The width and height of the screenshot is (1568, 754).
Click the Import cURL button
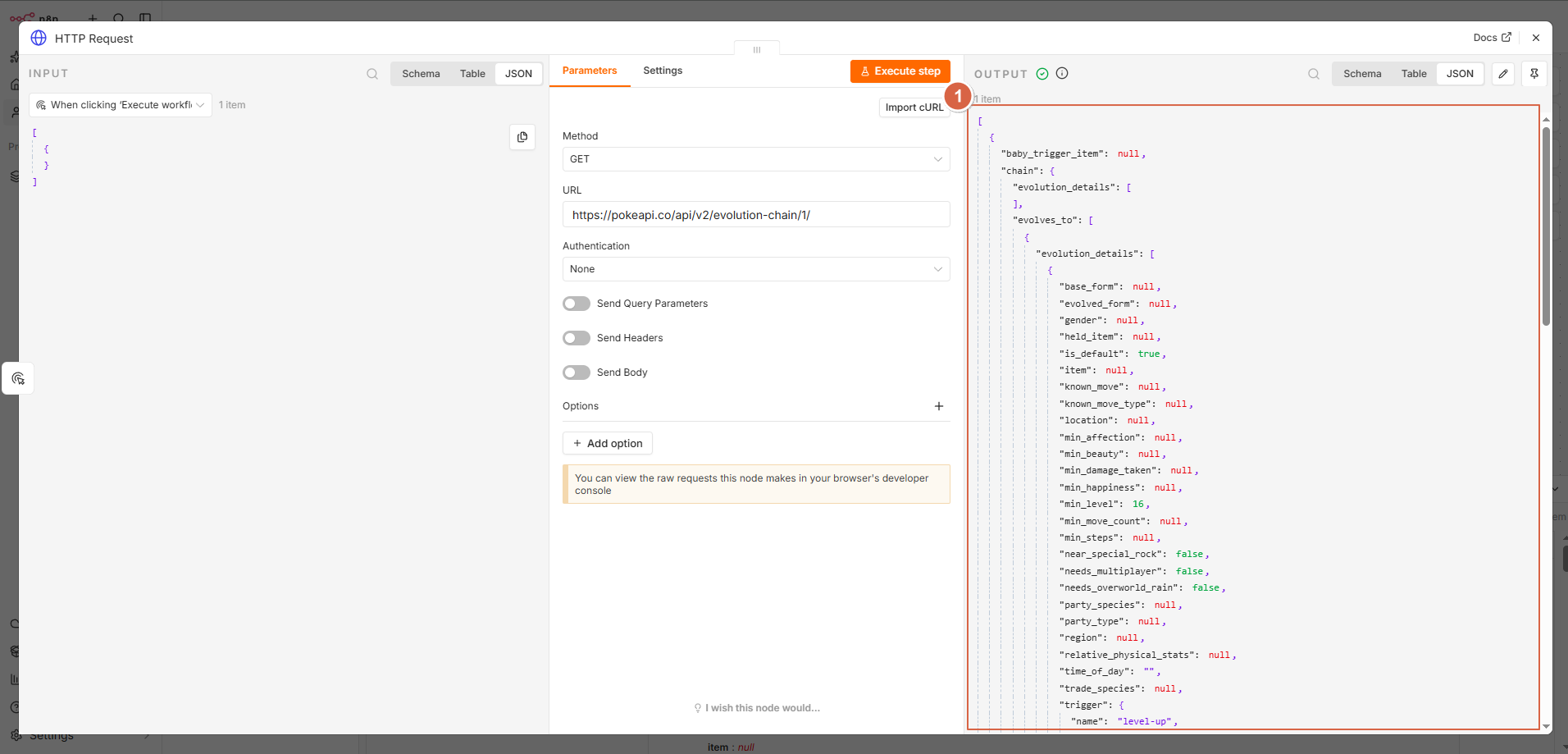click(914, 107)
